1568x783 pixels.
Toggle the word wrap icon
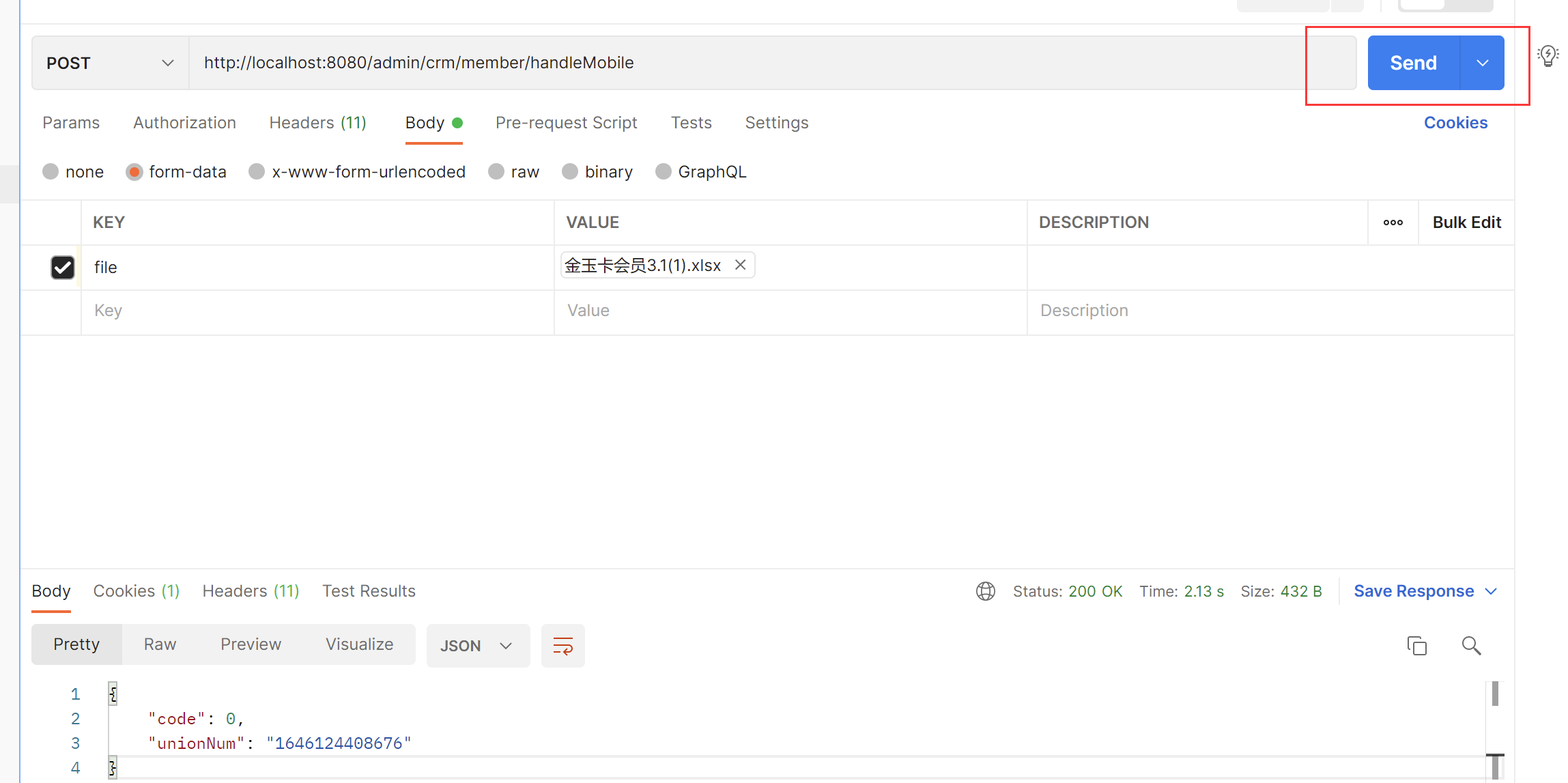point(562,645)
